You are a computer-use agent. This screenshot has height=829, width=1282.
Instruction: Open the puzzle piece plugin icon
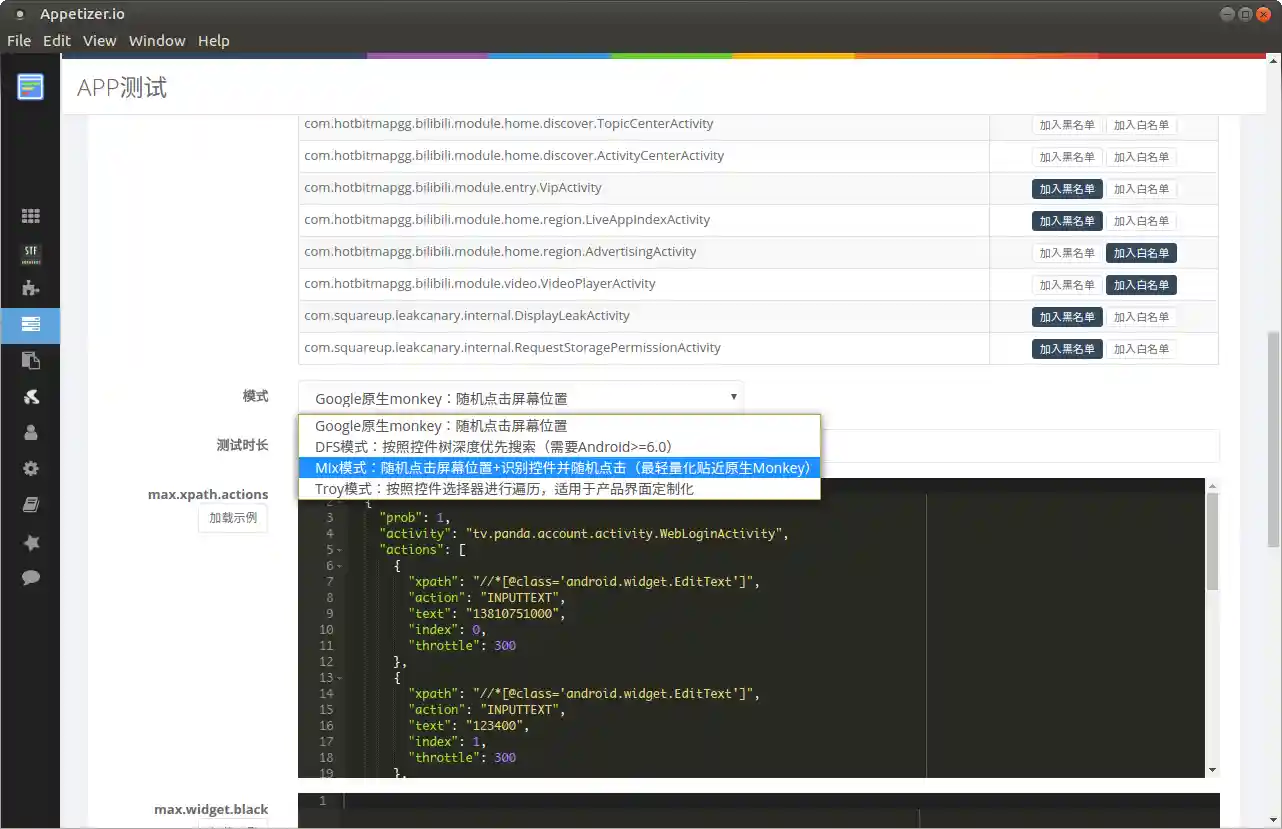(x=30, y=289)
